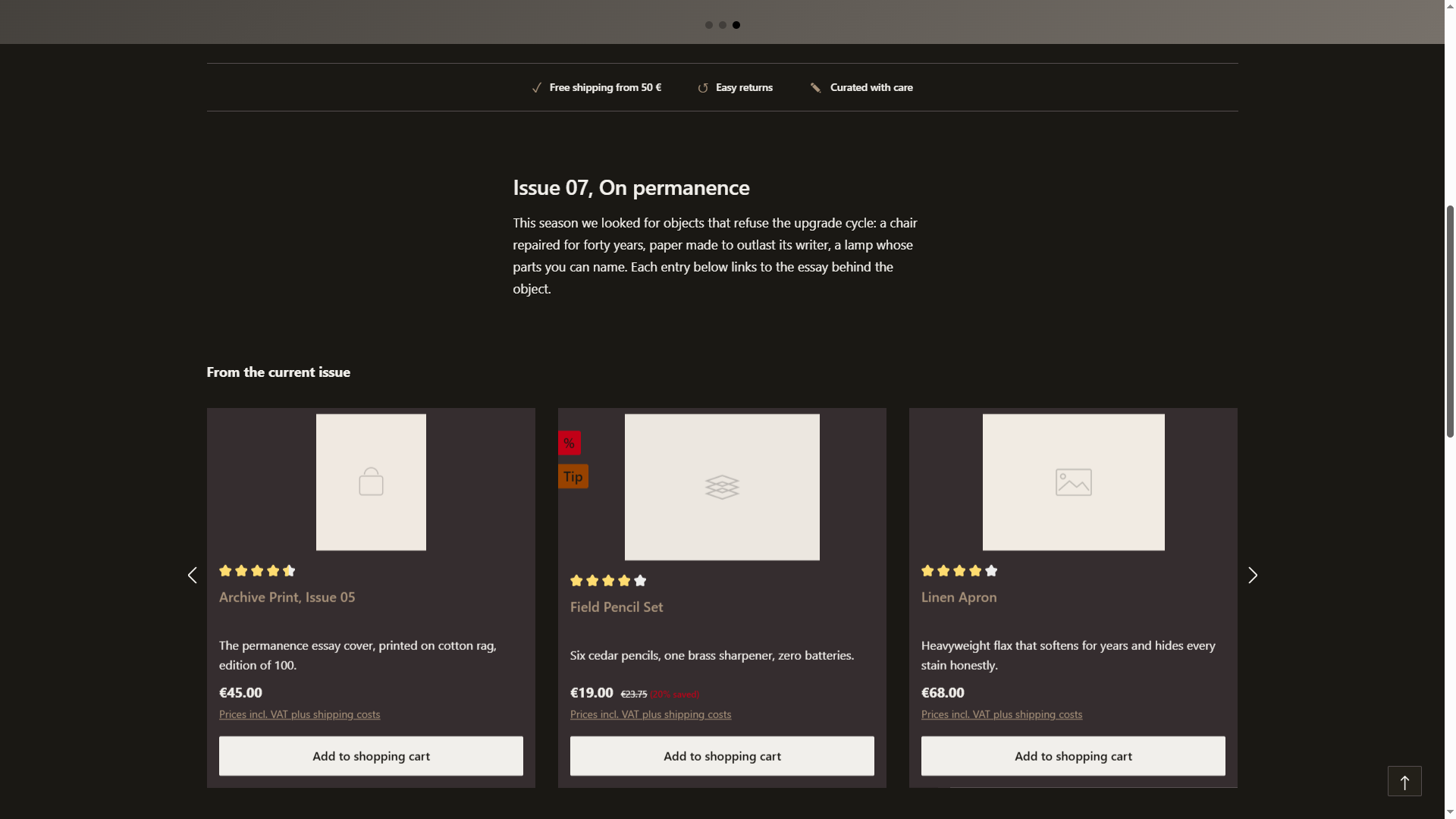1456x819 pixels.
Task: Select the first slider dot
Action: [709, 25]
